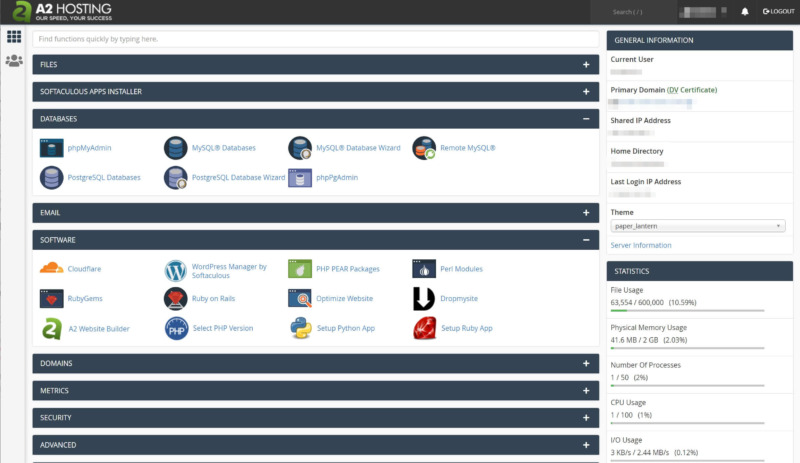This screenshot has width=800, height=463.
Task: Open the Cloudflare icon
Action: (x=52, y=269)
